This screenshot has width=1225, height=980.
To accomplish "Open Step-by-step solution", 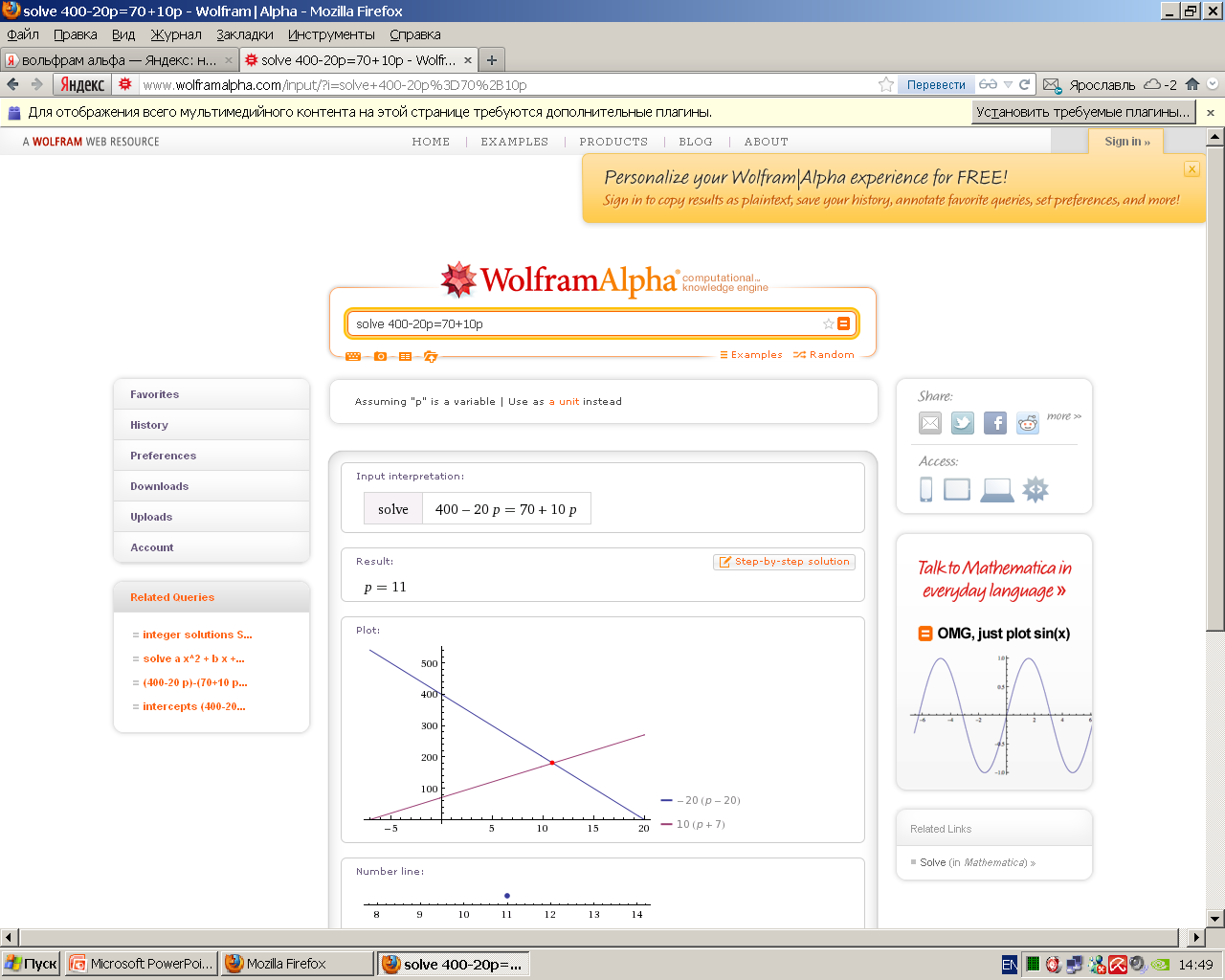I will (784, 562).
